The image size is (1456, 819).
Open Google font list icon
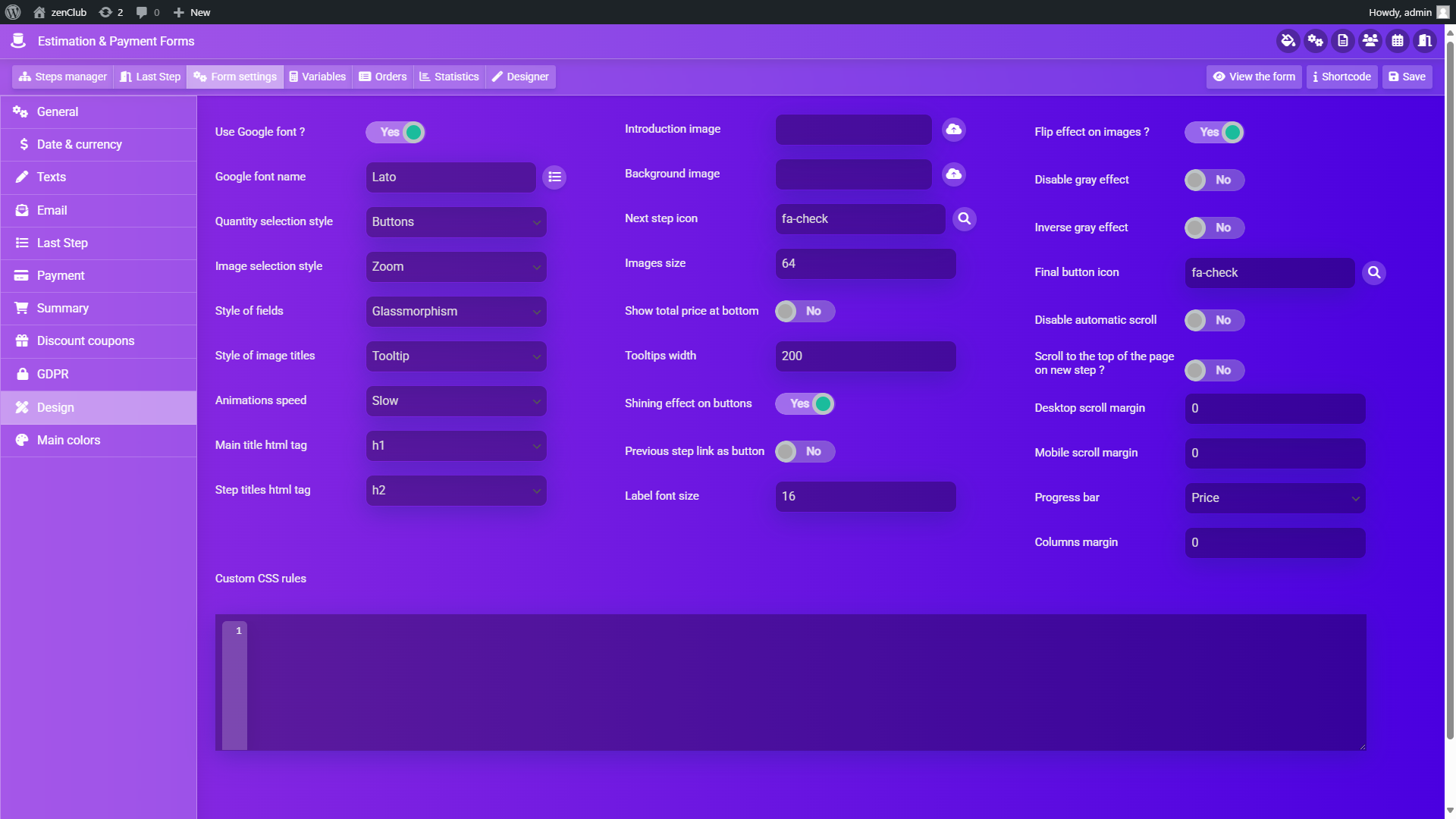pos(554,177)
